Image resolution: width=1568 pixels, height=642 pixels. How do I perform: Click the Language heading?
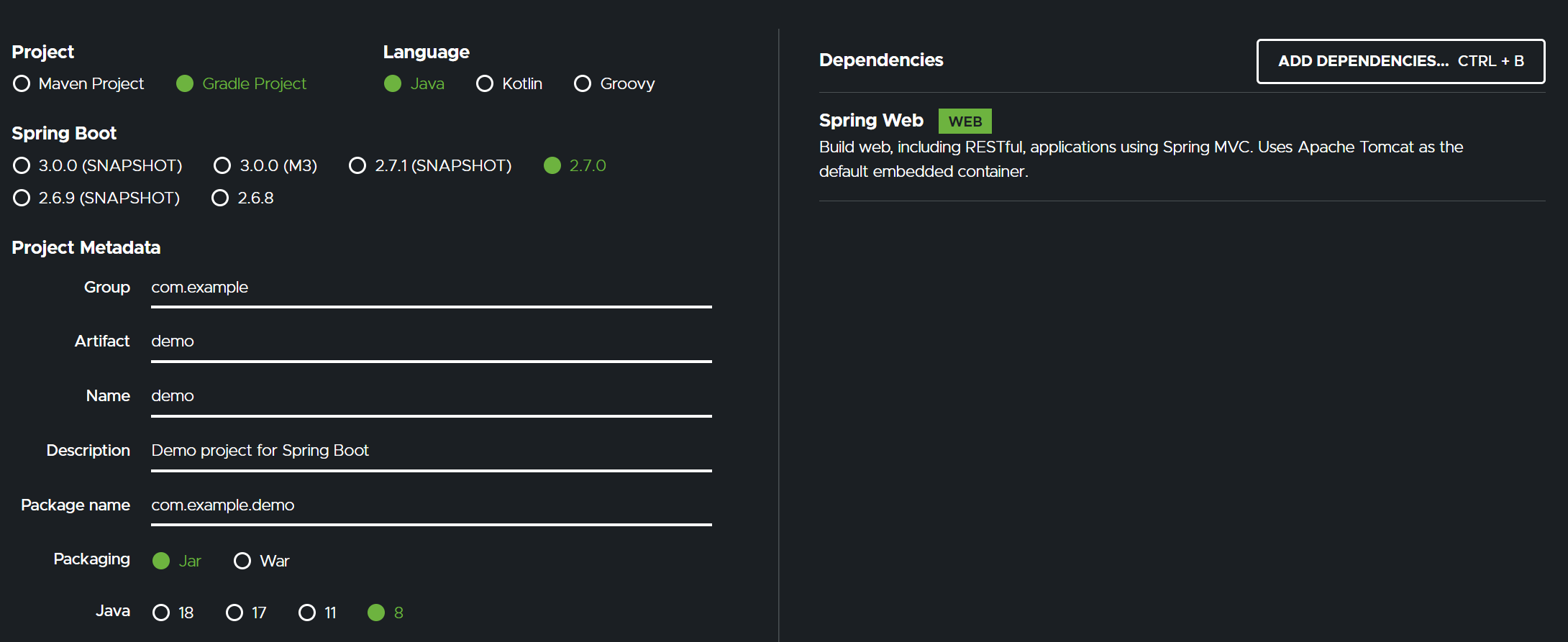[426, 52]
